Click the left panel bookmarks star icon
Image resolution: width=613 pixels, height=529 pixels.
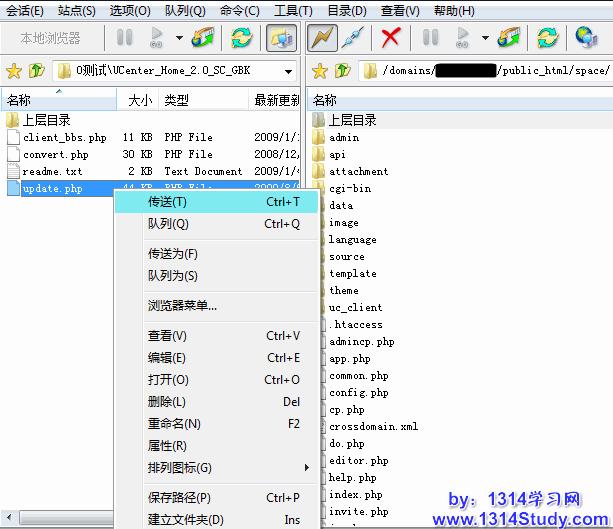pyautogui.click(x=13, y=72)
